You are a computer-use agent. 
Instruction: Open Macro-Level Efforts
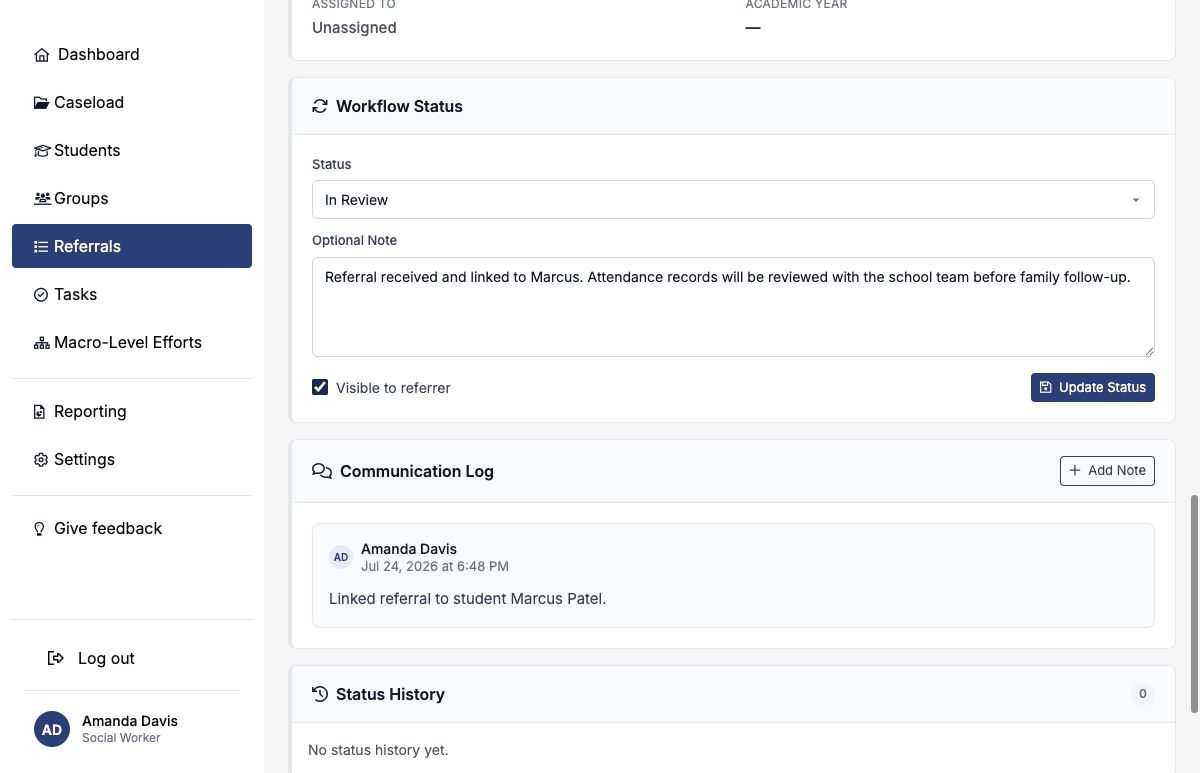point(132,342)
